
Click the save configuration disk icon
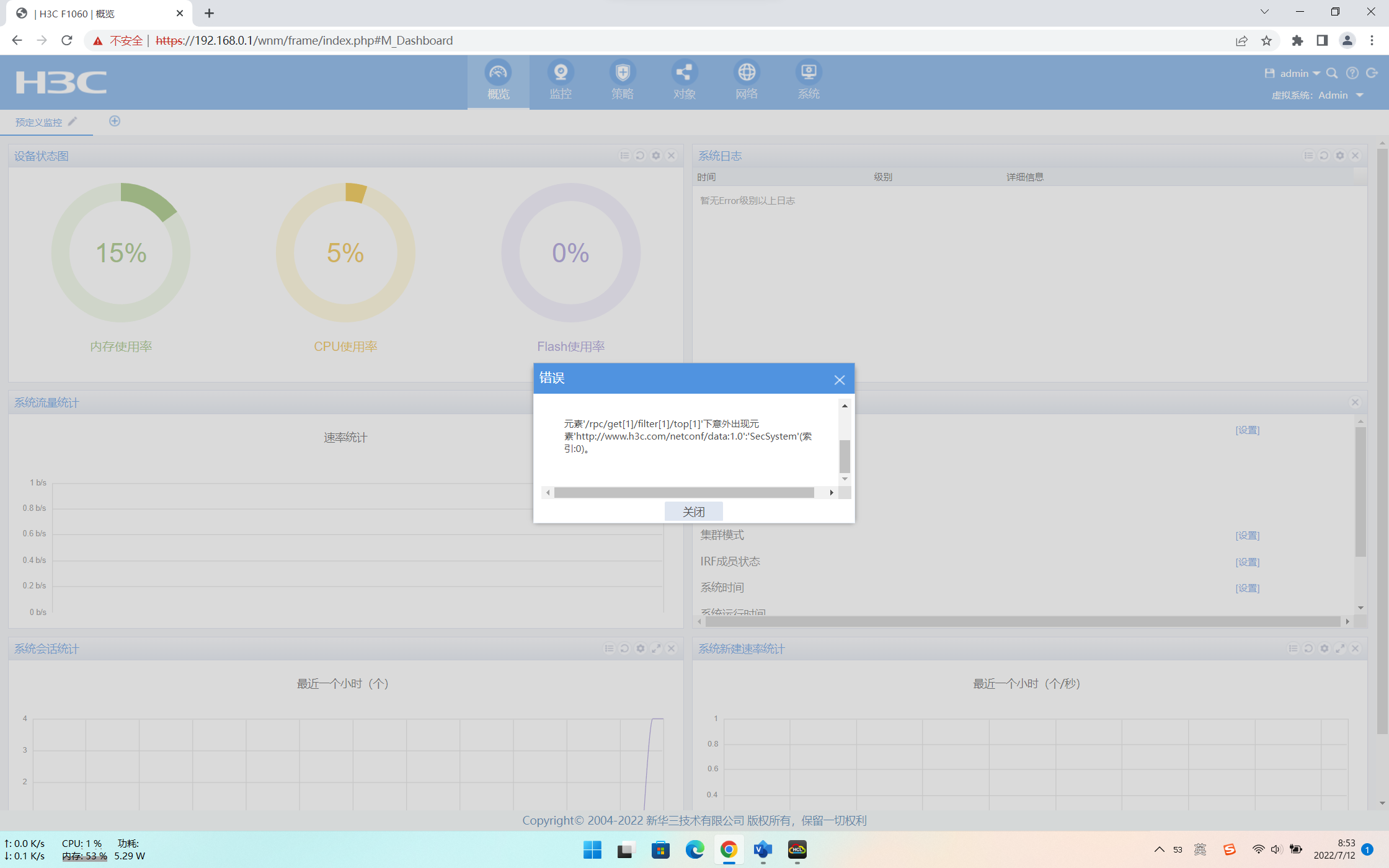tap(1269, 73)
